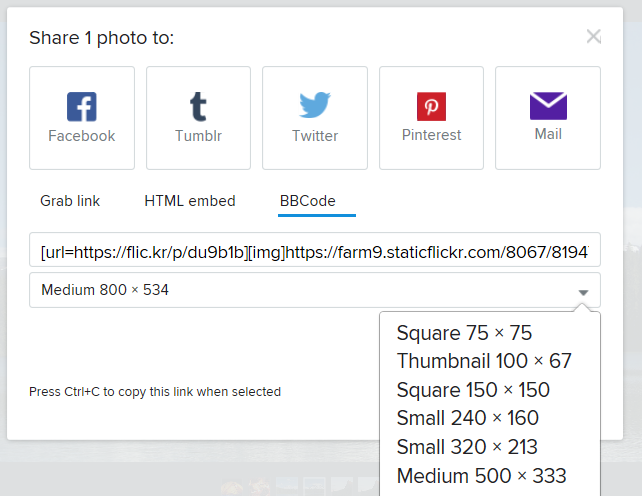
Task: Close the share dialog
Action: click(593, 36)
